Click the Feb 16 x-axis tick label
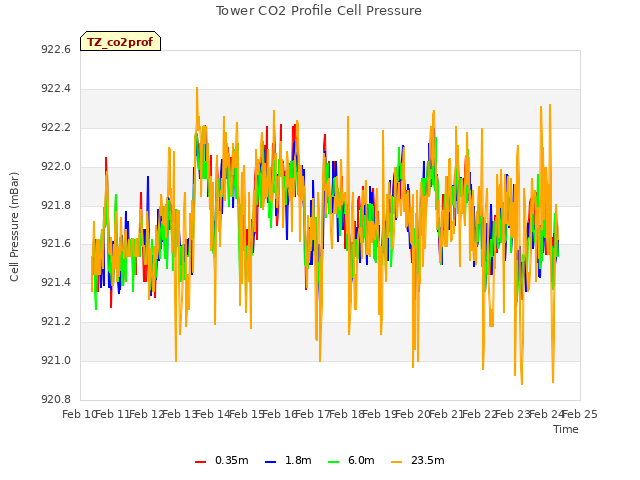Viewport: 640px width, 480px height. coord(280,414)
